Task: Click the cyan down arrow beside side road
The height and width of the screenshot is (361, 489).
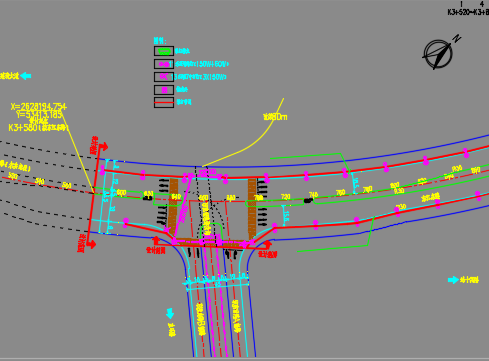Action: point(170,313)
